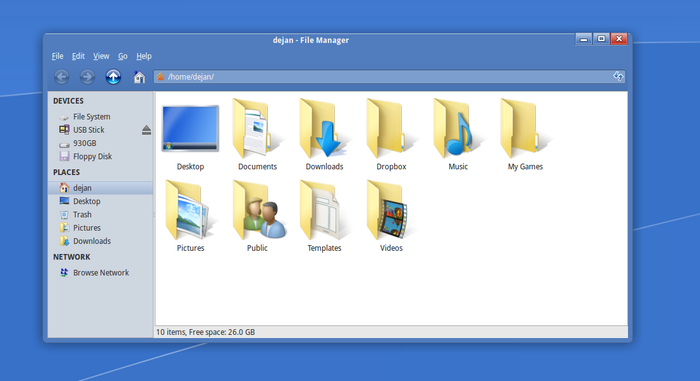Click the /home/dejan/ location field
The width and height of the screenshot is (700, 381).
pos(389,76)
